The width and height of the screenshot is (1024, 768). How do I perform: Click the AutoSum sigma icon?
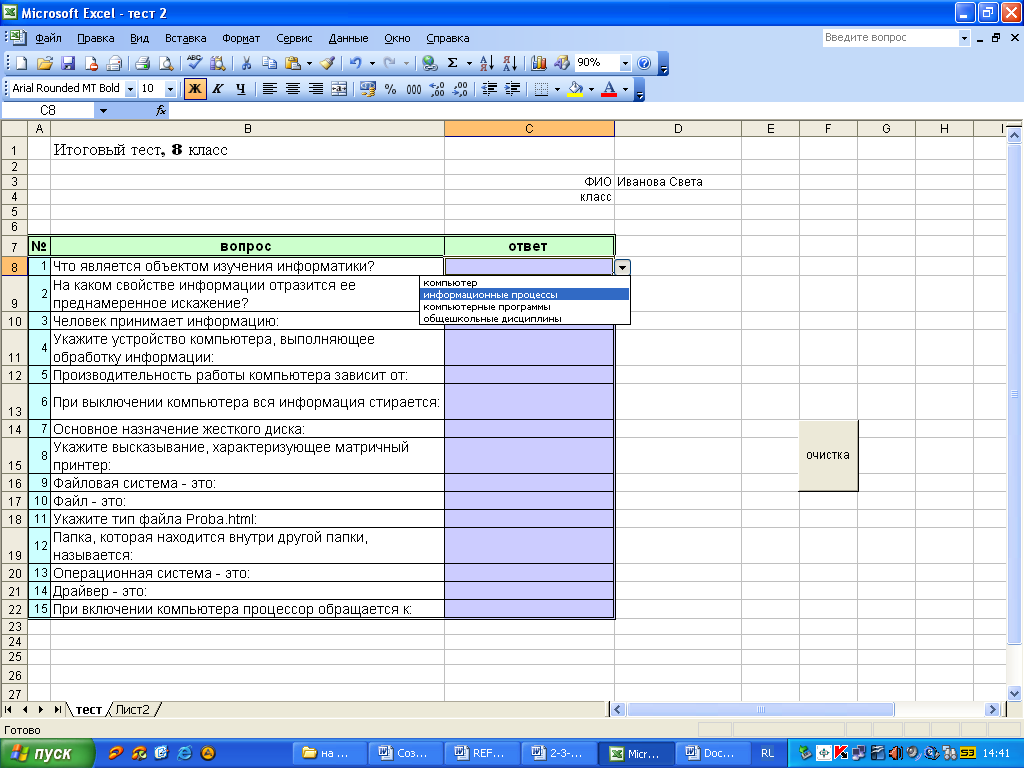point(452,63)
